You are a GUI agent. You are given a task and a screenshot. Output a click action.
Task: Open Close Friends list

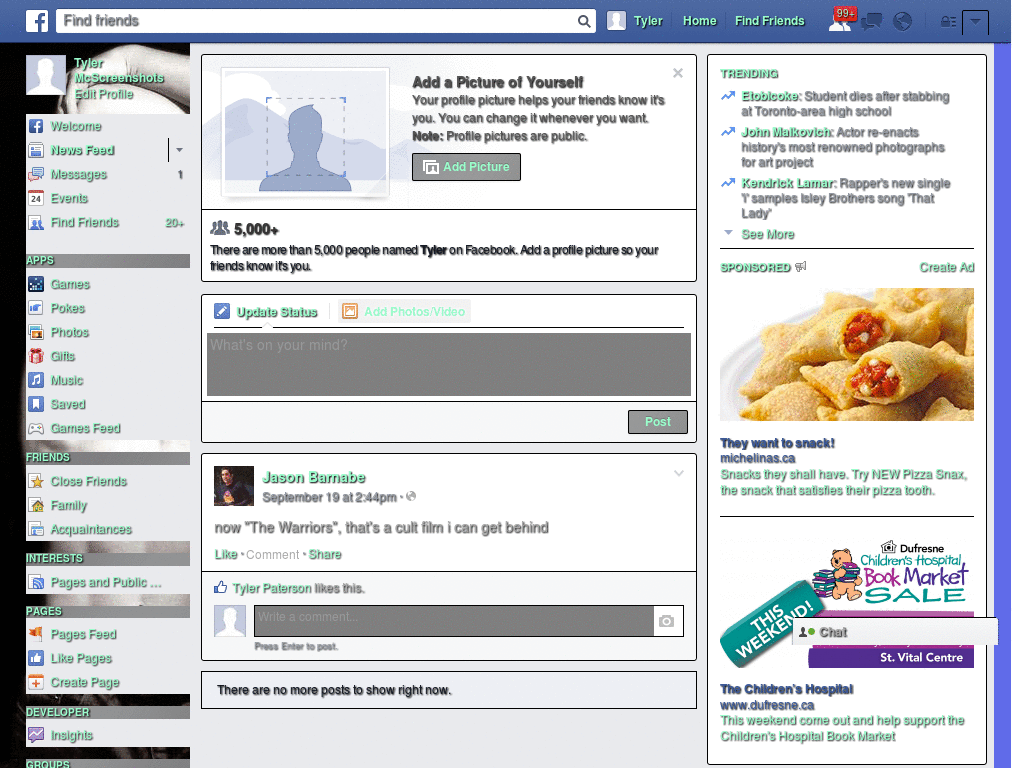(x=89, y=481)
